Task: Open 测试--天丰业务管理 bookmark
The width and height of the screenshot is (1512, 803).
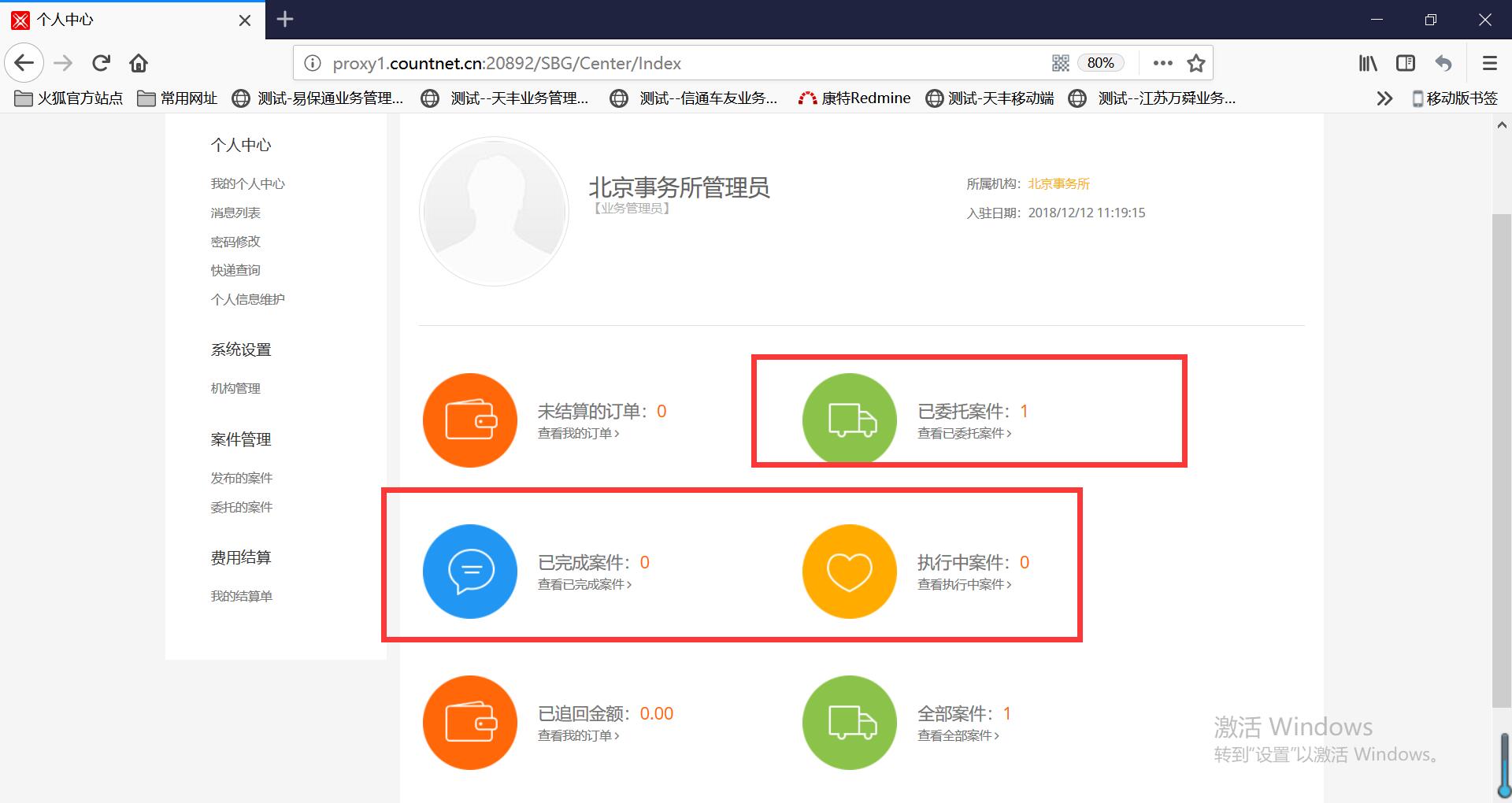Action: [506, 98]
